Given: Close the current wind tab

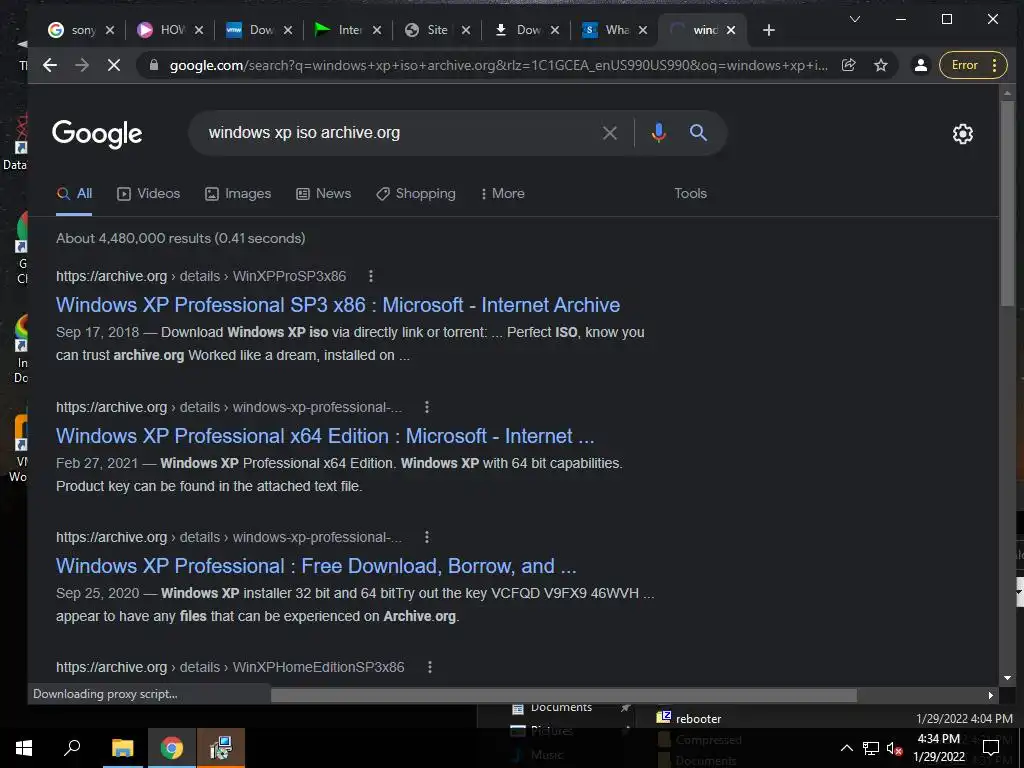Looking at the screenshot, I should coord(731,30).
